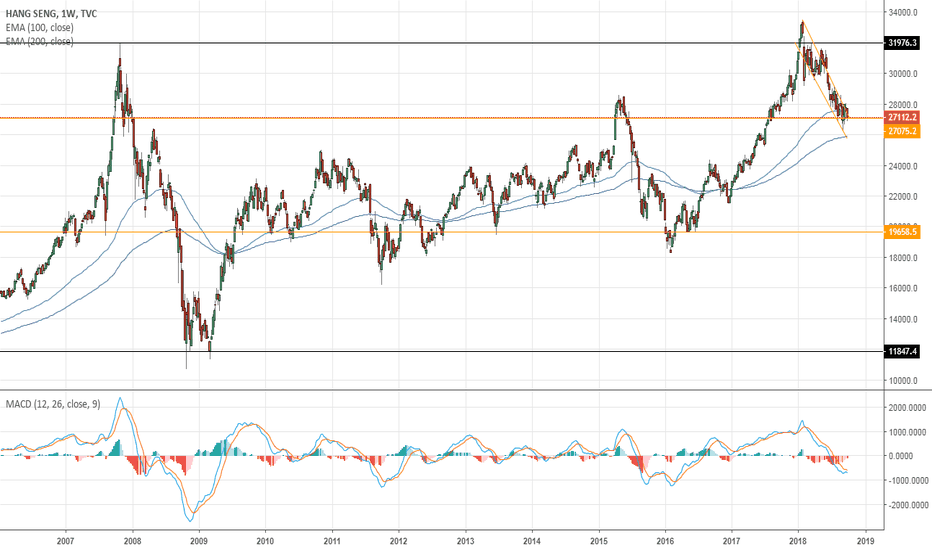Click the 2007 label on time axis
Viewport: 932px width, 550px height.
[x=65, y=541]
